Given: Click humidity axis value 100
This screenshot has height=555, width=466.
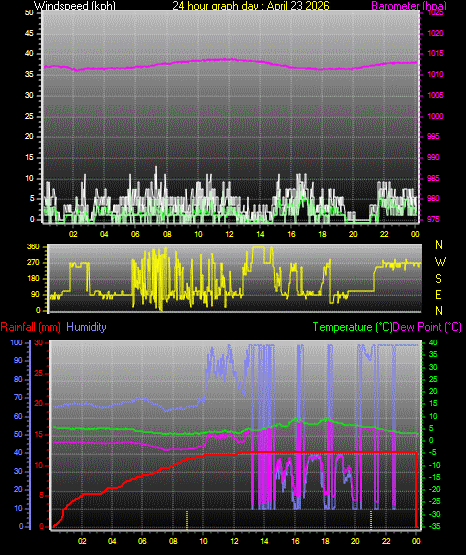Looking at the screenshot, I should [x=16, y=342].
